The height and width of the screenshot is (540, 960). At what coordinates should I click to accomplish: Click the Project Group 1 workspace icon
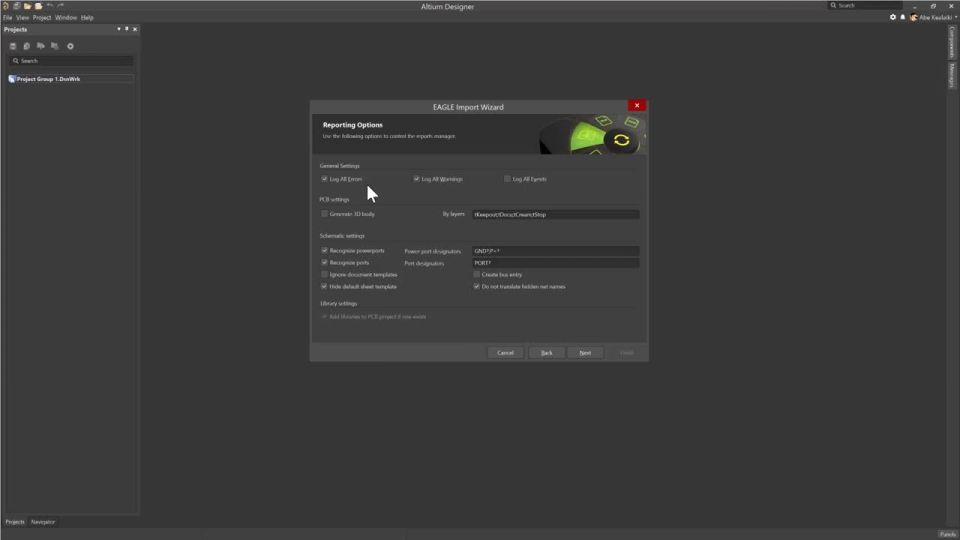(x=12, y=79)
